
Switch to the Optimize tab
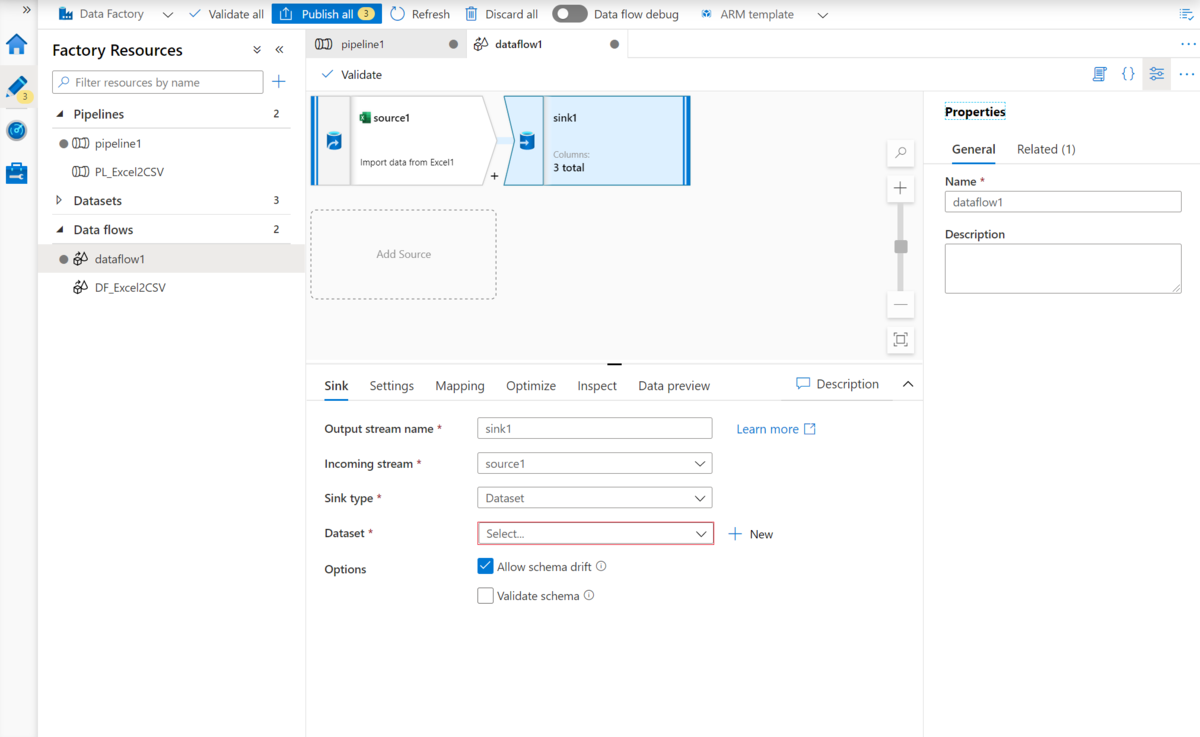click(x=531, y=386)
